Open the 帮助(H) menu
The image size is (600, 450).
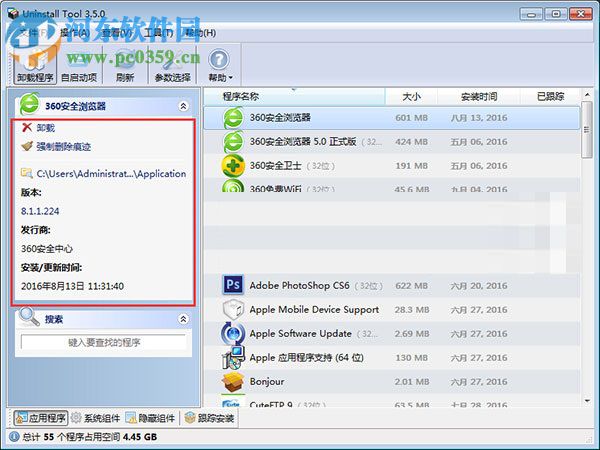click(201, 33)
